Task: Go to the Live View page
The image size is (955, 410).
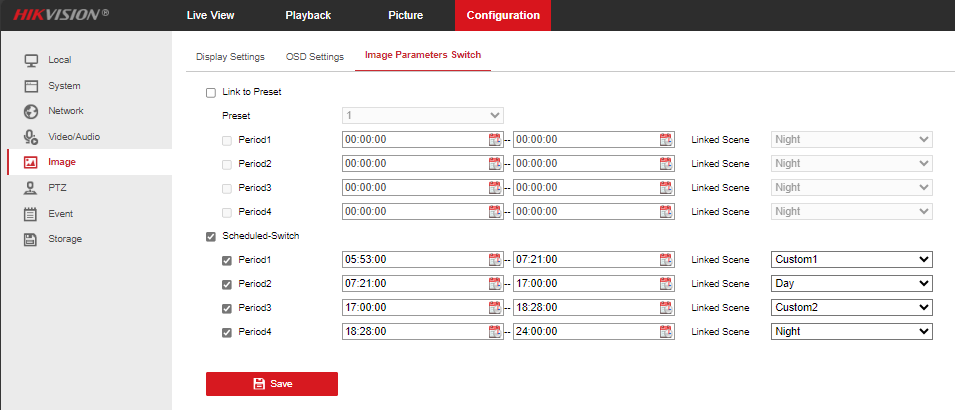Action: 210,15
